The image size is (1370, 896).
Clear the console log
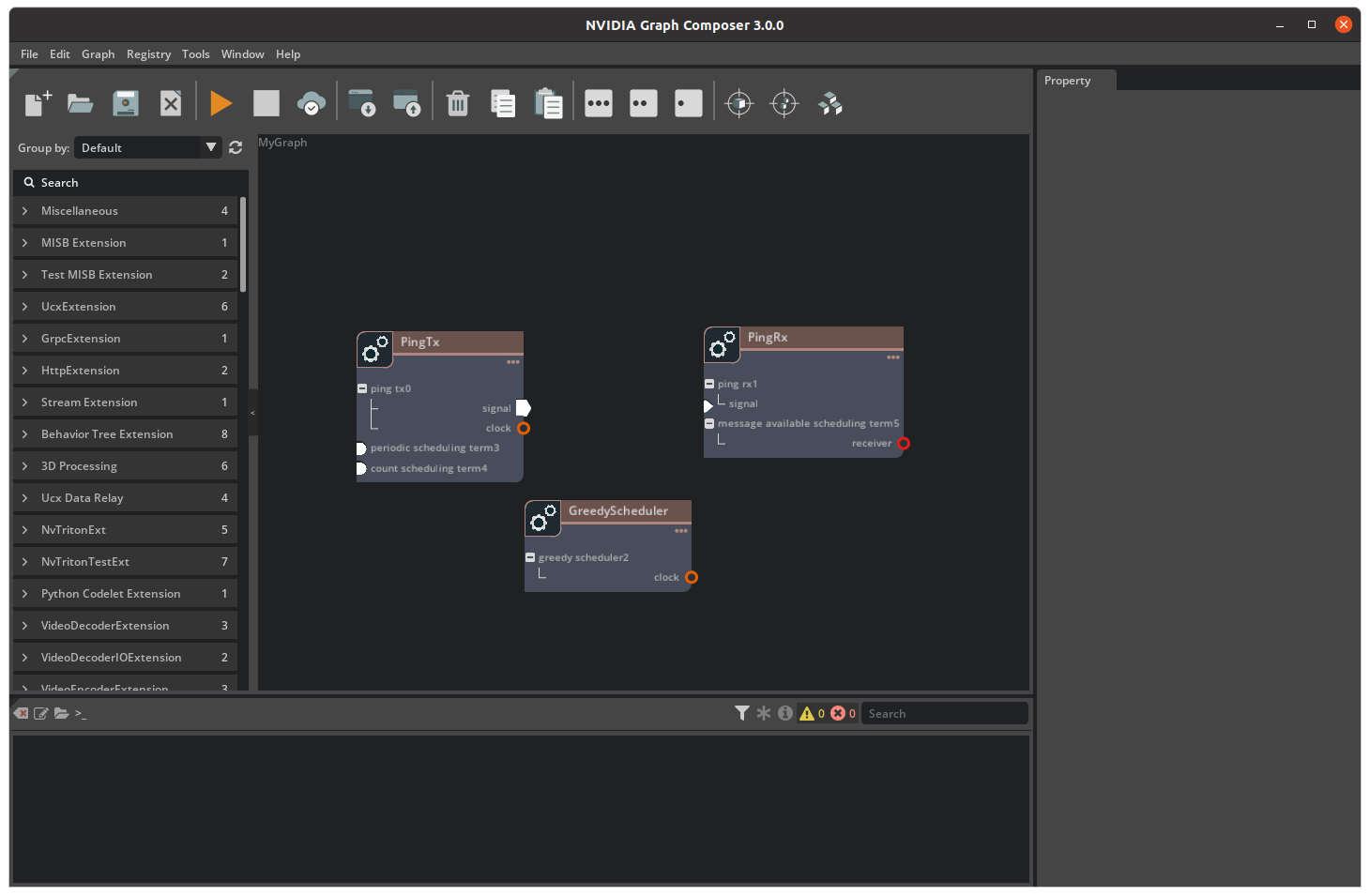21,713
